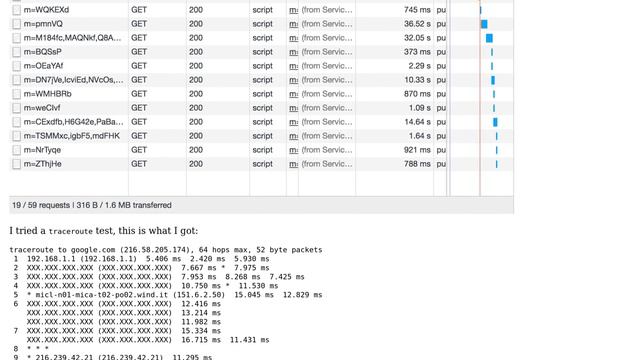The height and width of the screenshot is (360, 640).
Task: Click the 10.33 s time value
Action: [x=417, y=80]
